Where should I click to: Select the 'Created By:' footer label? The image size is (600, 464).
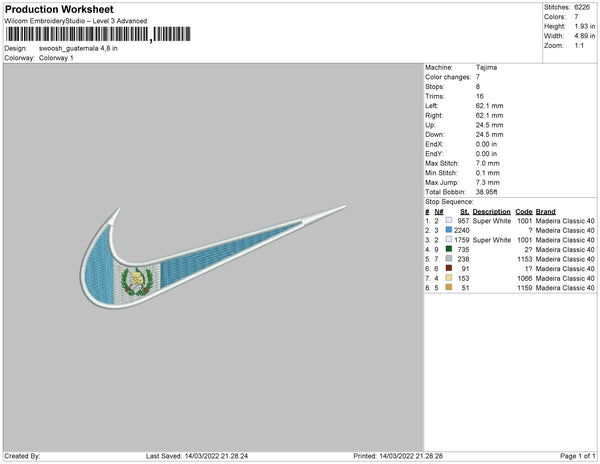point(22,456)
